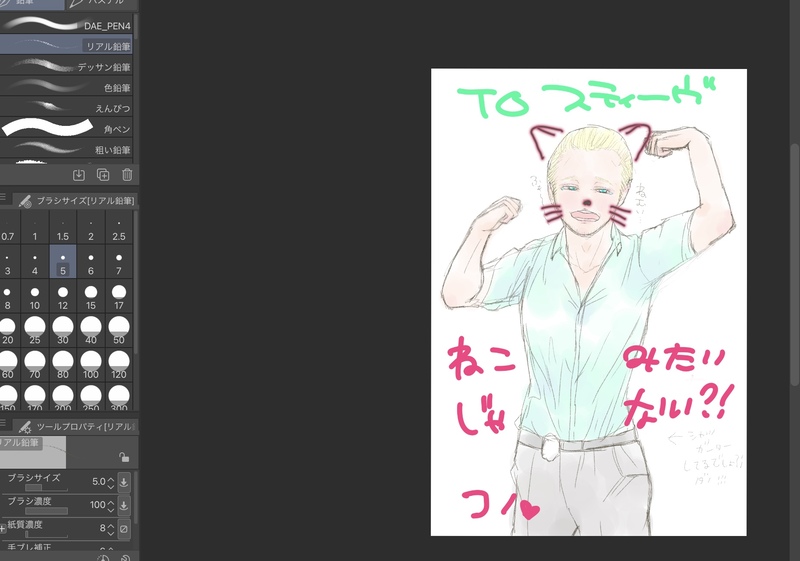Viewport: 800px width, 561px height.
Task: Open 紙質濃度 dynamics settings button
Action: point(124,529)
